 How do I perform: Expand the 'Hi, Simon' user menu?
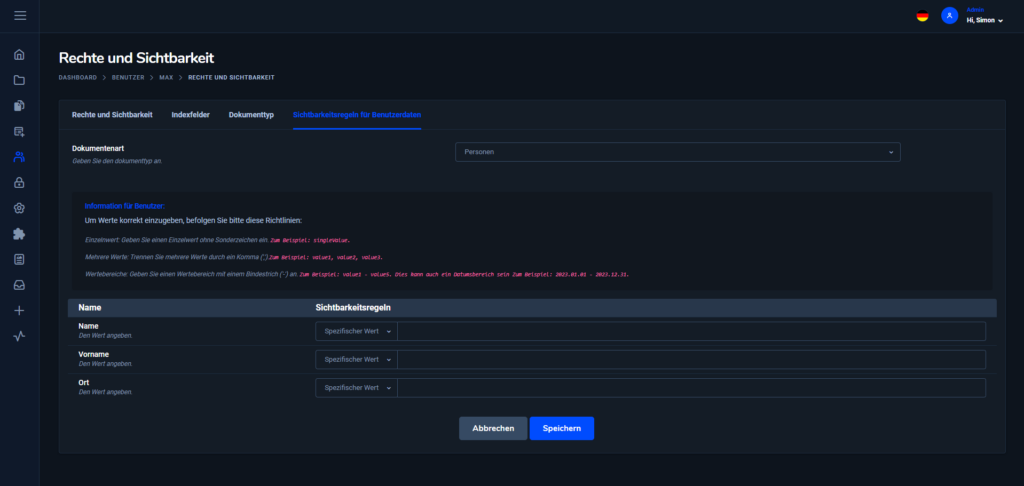click(984, 20)
